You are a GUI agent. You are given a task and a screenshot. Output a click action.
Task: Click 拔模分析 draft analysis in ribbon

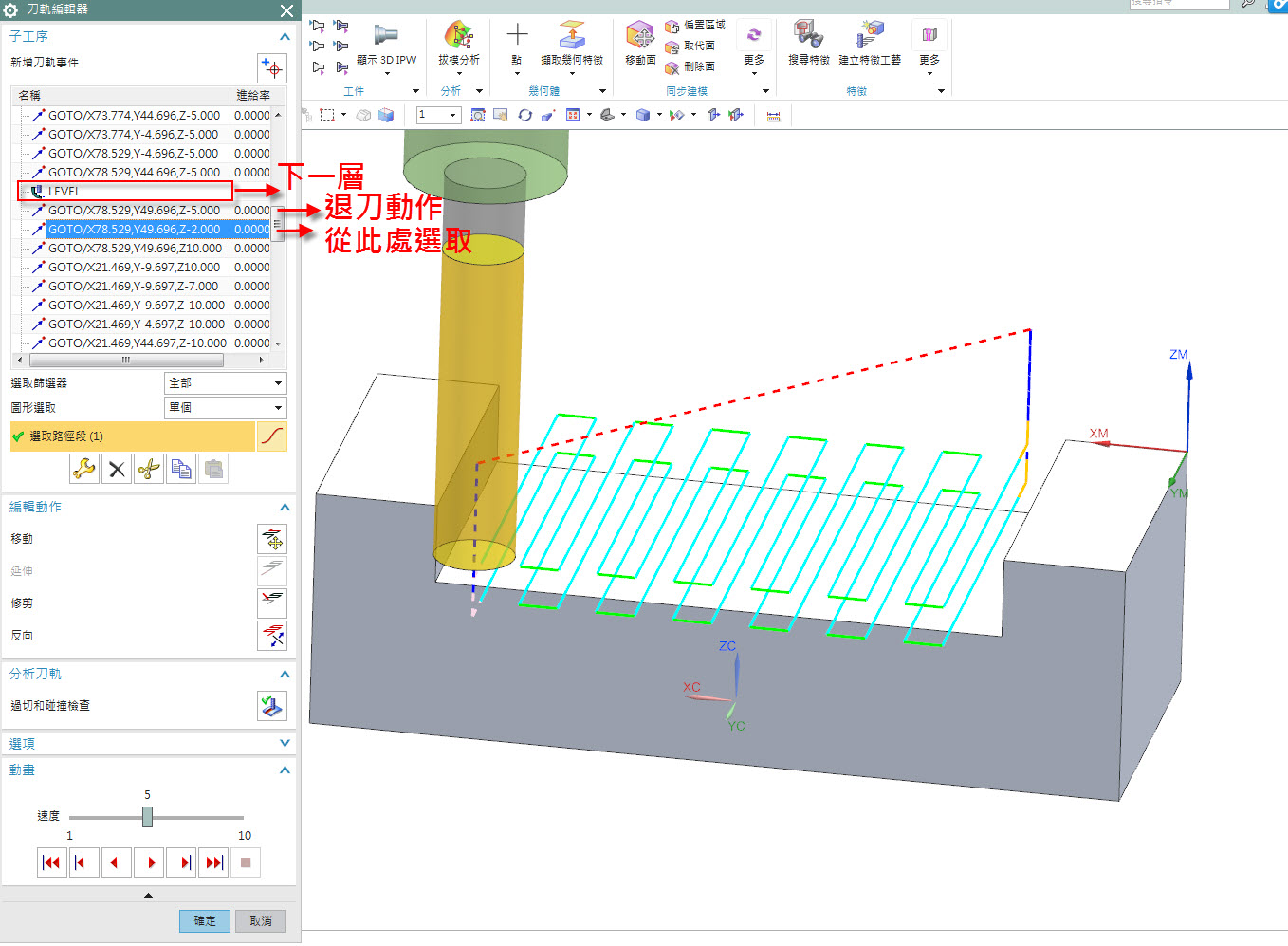459,45
